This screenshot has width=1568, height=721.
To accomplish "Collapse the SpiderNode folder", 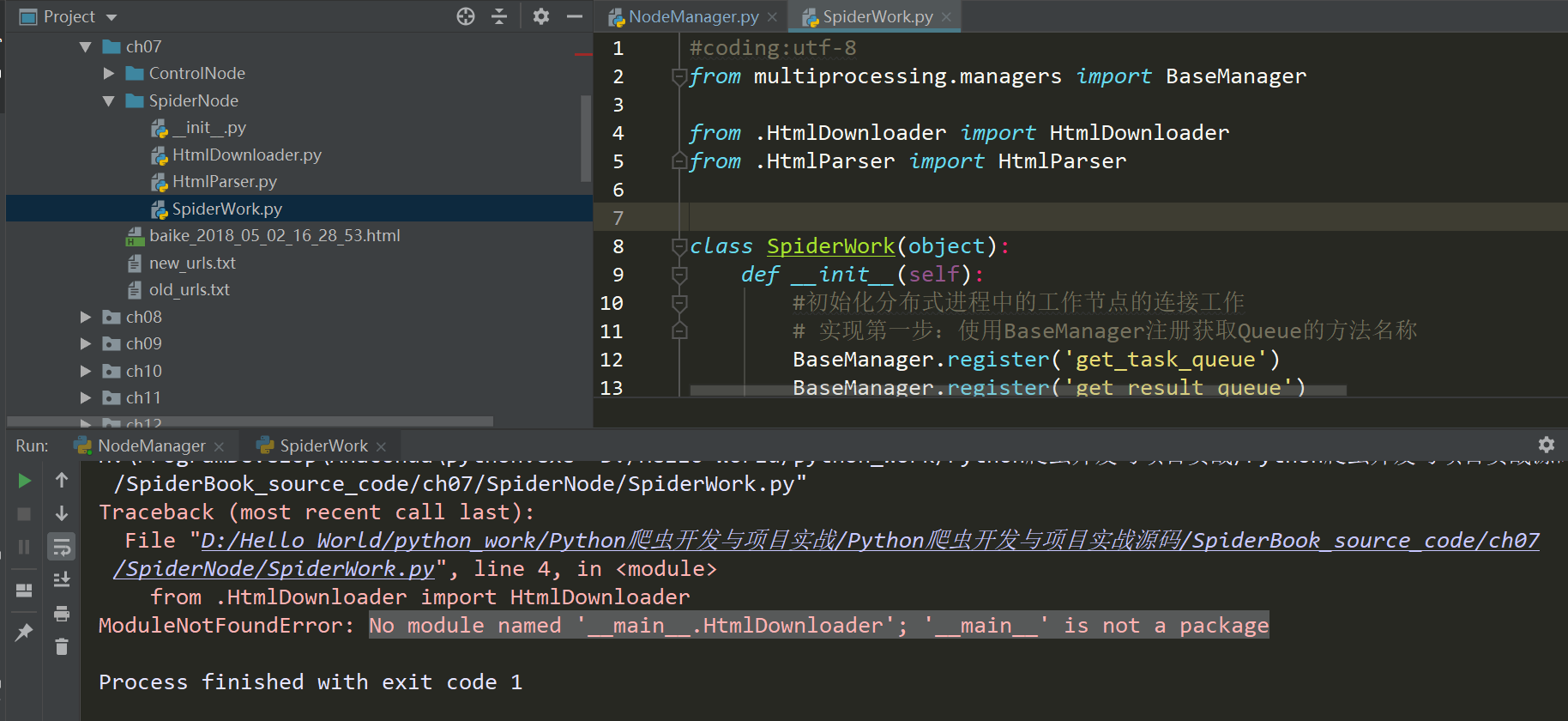I will (x=108, y=101).
